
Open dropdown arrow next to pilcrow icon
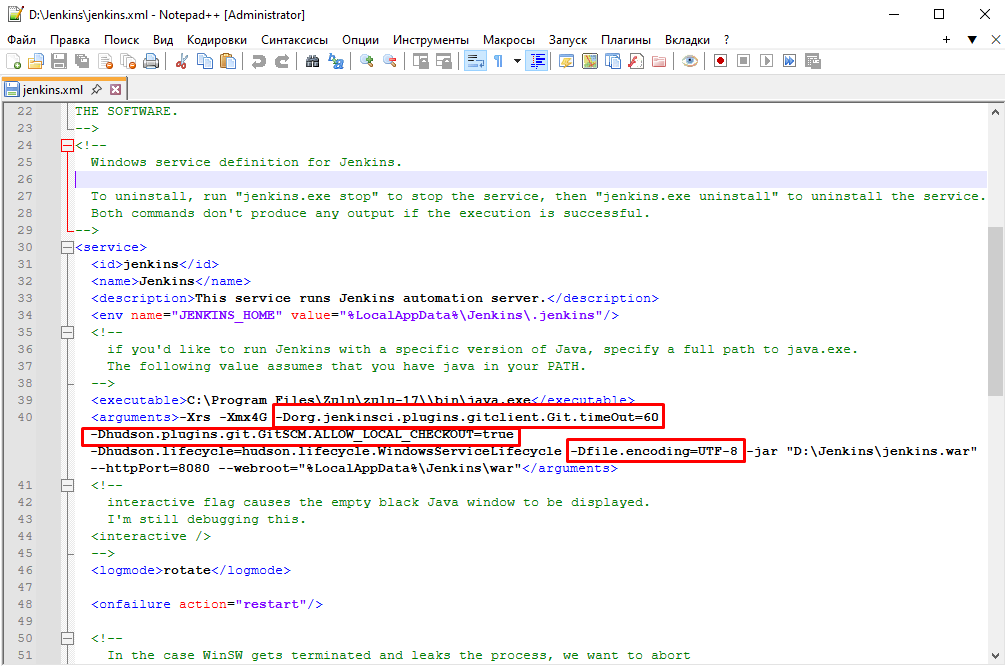tap(517, 61)
